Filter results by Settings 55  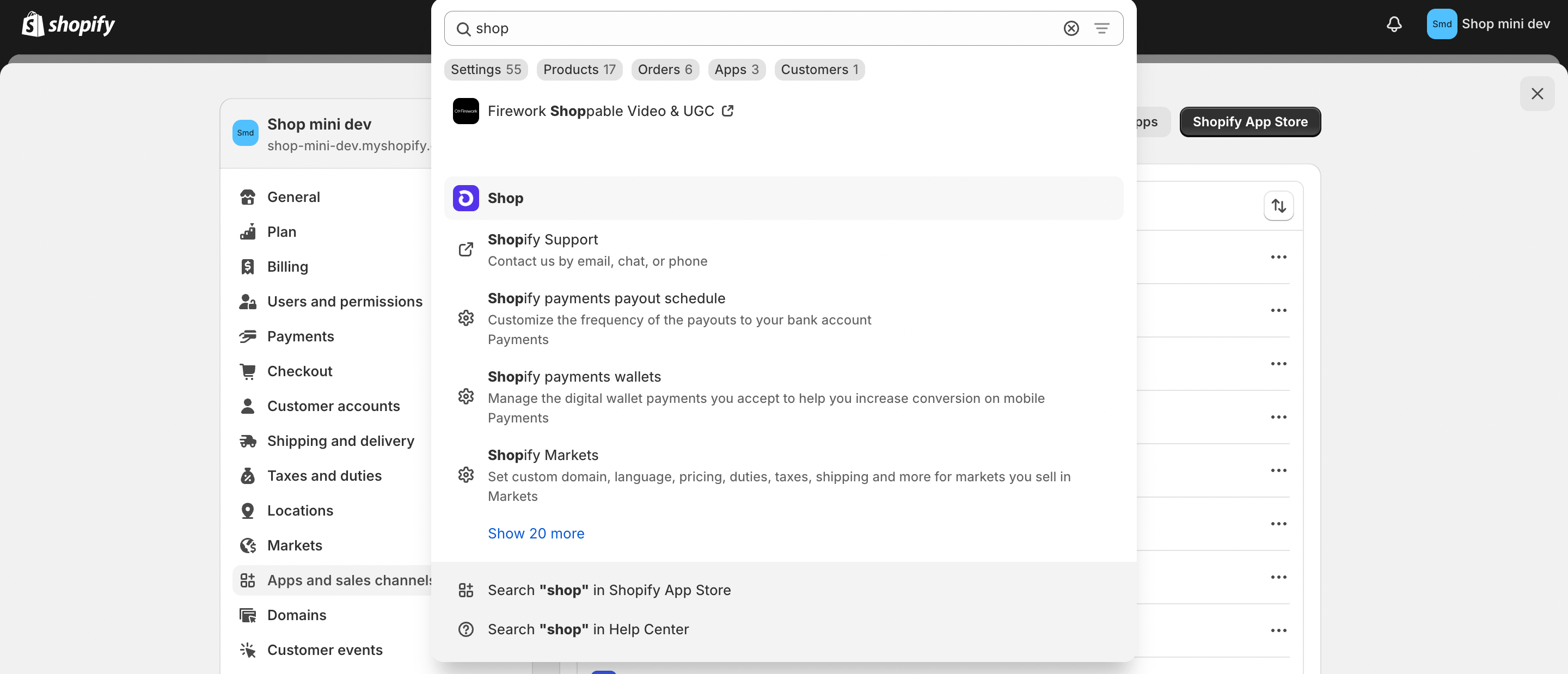(x=486, y=69)
